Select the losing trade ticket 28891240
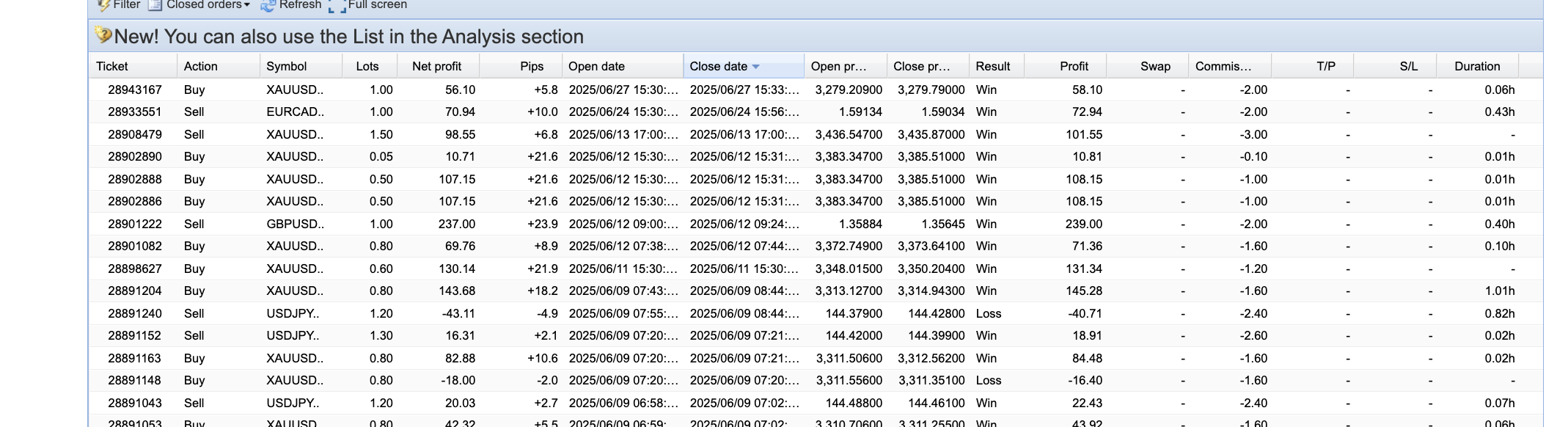This screenshot has height=427, width=1568. pyautogui.click(x=135, y=313)
